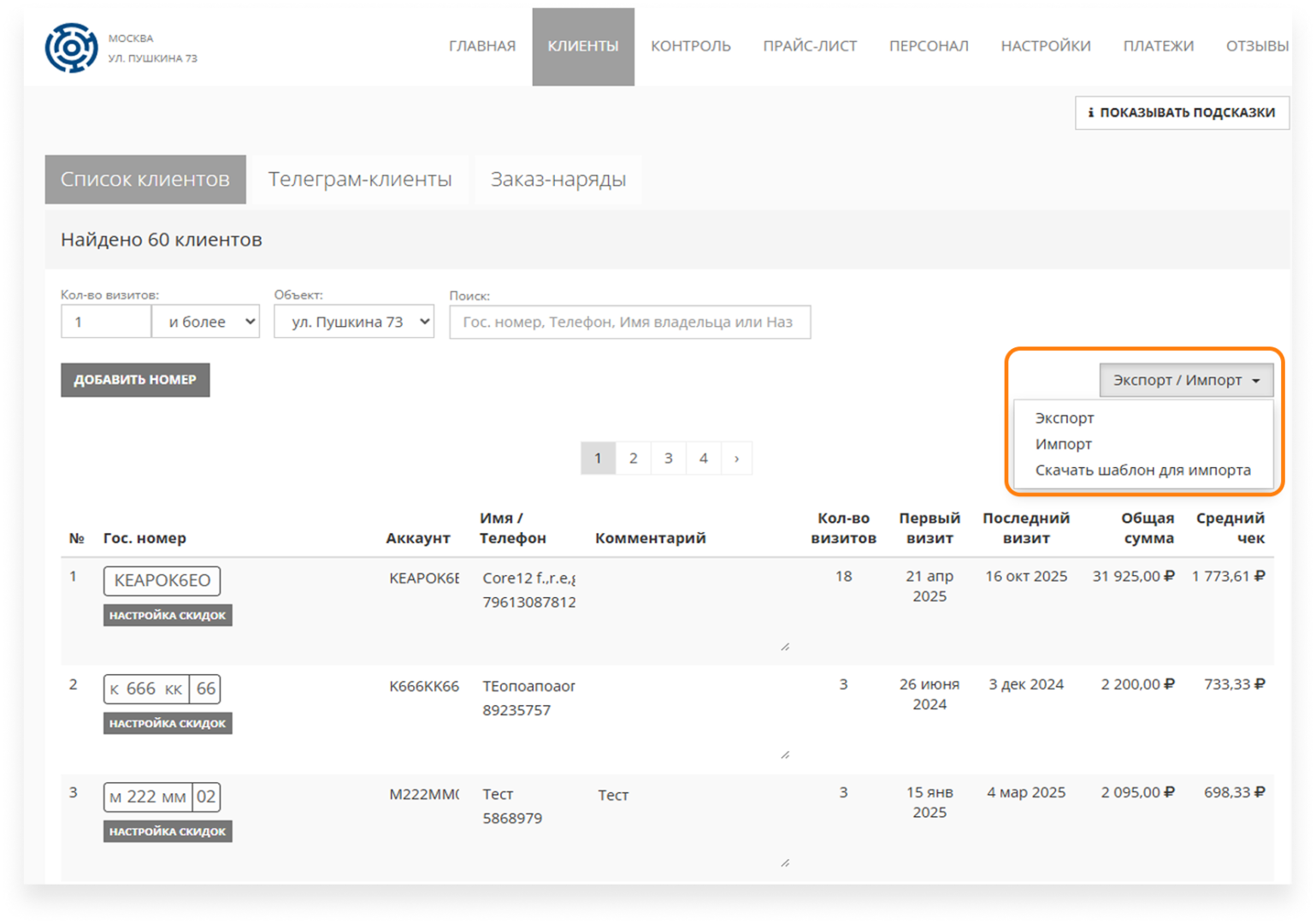The image size is (1316, 924).
Task: Choose Импорт from the dropdown menu
Action: (x=1063, y=444)
